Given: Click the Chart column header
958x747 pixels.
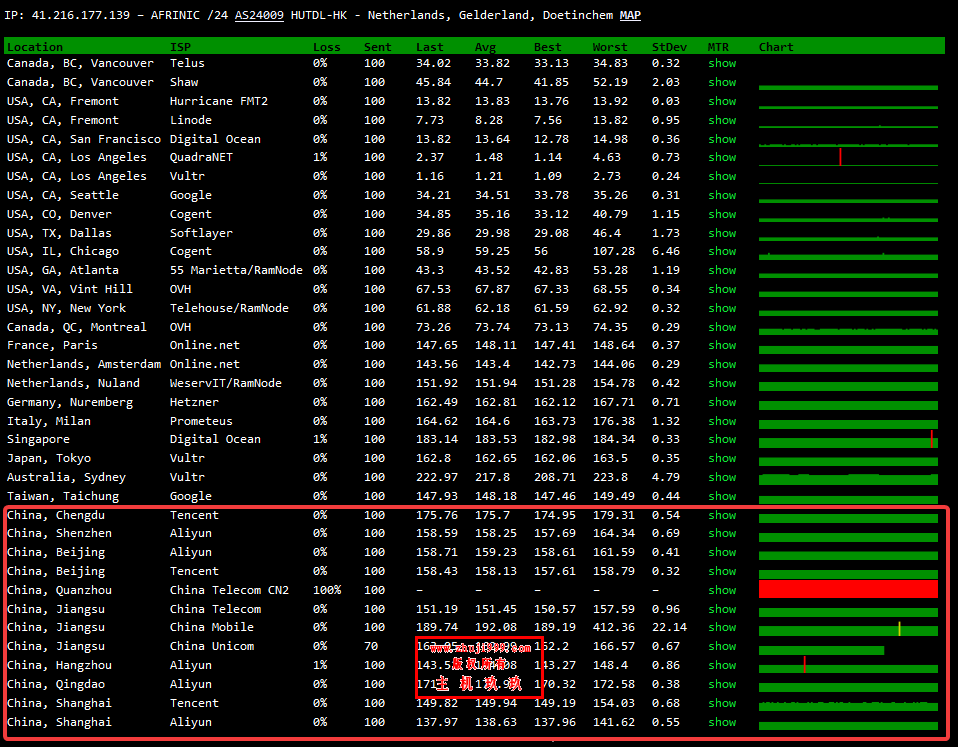Looking at the screenshot, I should 776,47.
